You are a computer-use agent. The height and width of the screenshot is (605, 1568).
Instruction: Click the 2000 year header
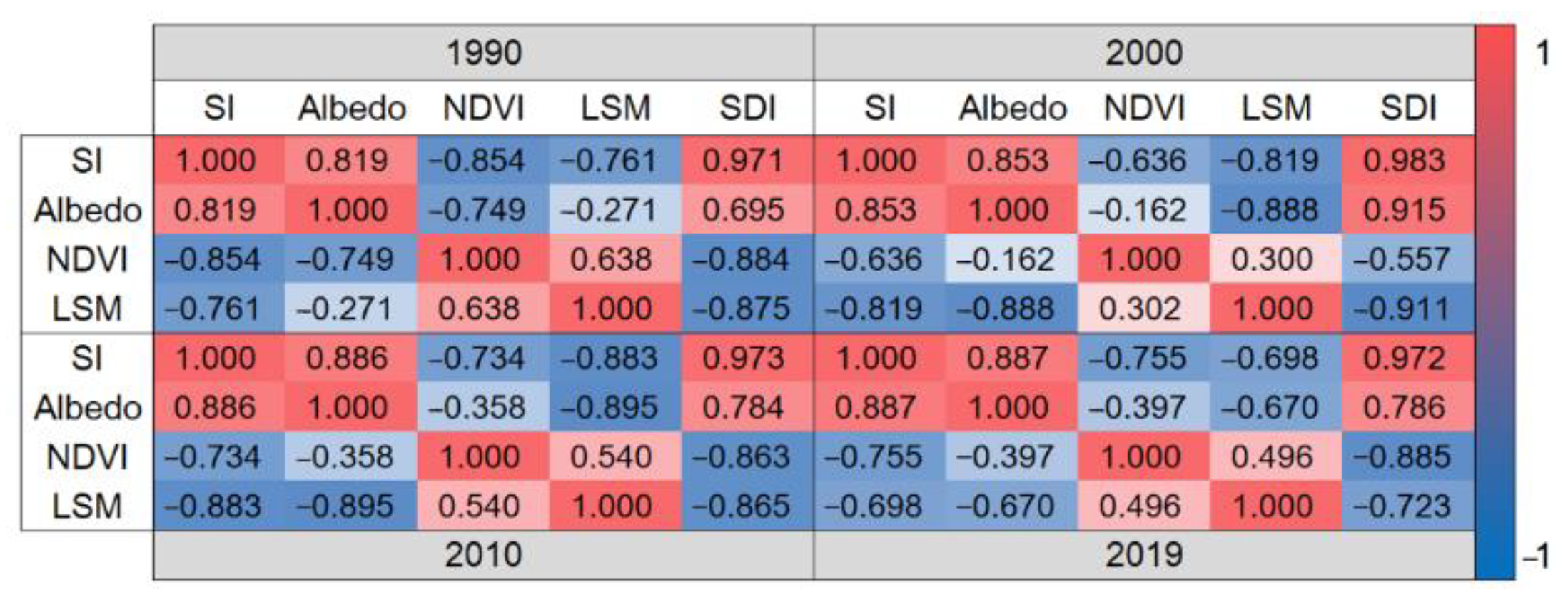pos(1143,53)
